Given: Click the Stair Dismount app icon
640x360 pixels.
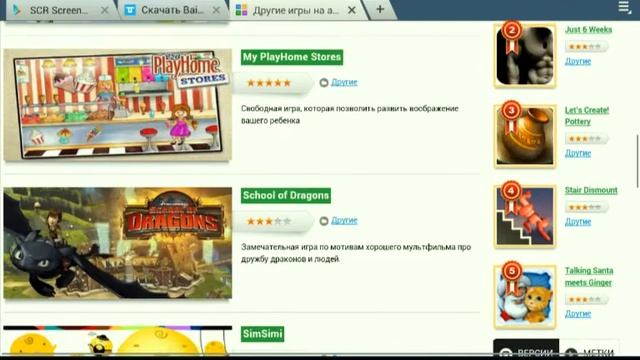Looking at the screenshot, I should point(524,216).
